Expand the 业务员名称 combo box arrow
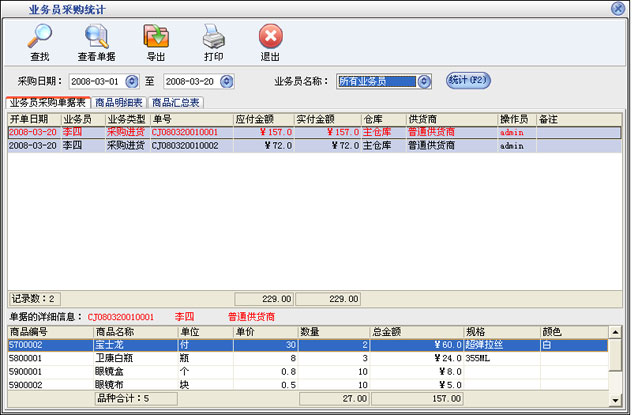Viewport: 638px width, 415px height. (x=425, y=81)
